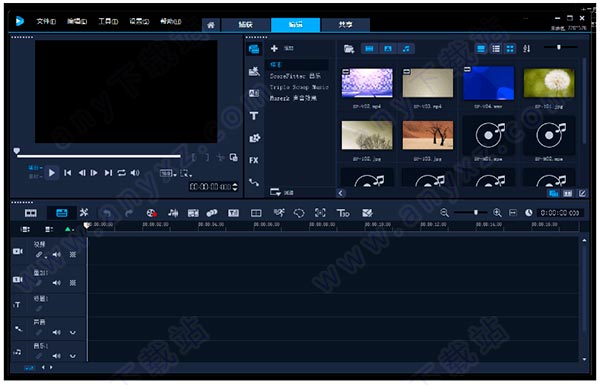Switch to the 捕获 capture tab
The height and width of the screenshot is (385, 600).
(245, 25)
